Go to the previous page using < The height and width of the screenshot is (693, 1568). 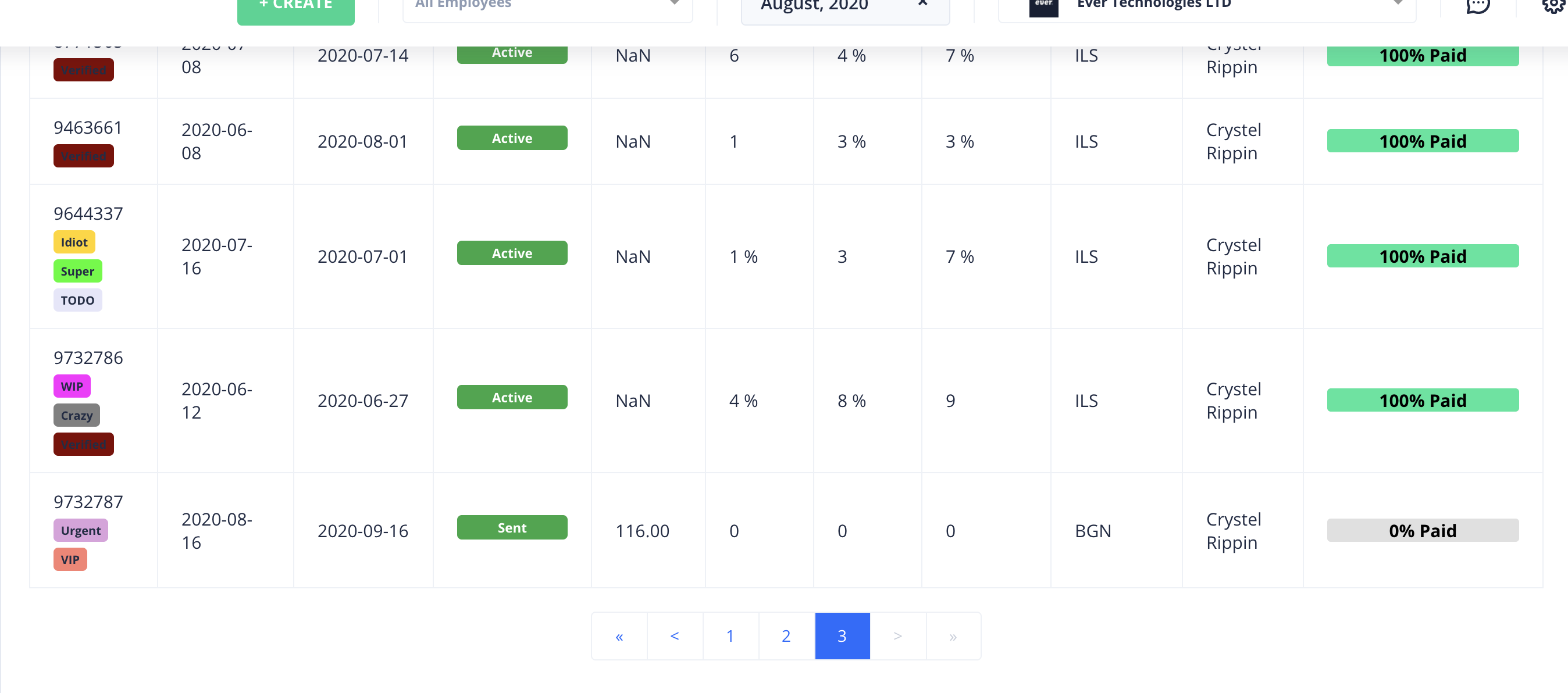(675, 636)
